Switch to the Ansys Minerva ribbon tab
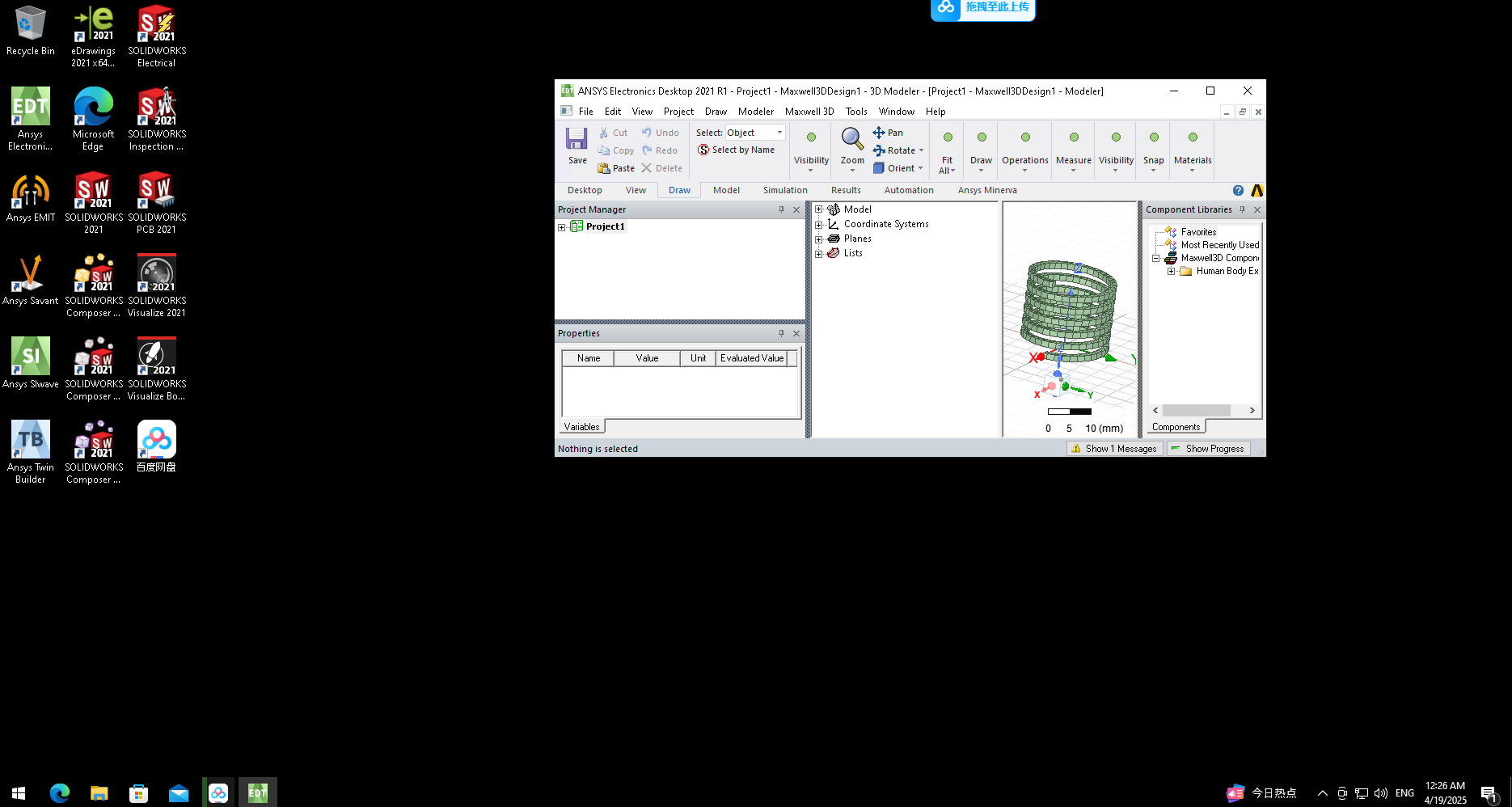The height and width of the screenshot is (807, 1512). click(987, 191)
